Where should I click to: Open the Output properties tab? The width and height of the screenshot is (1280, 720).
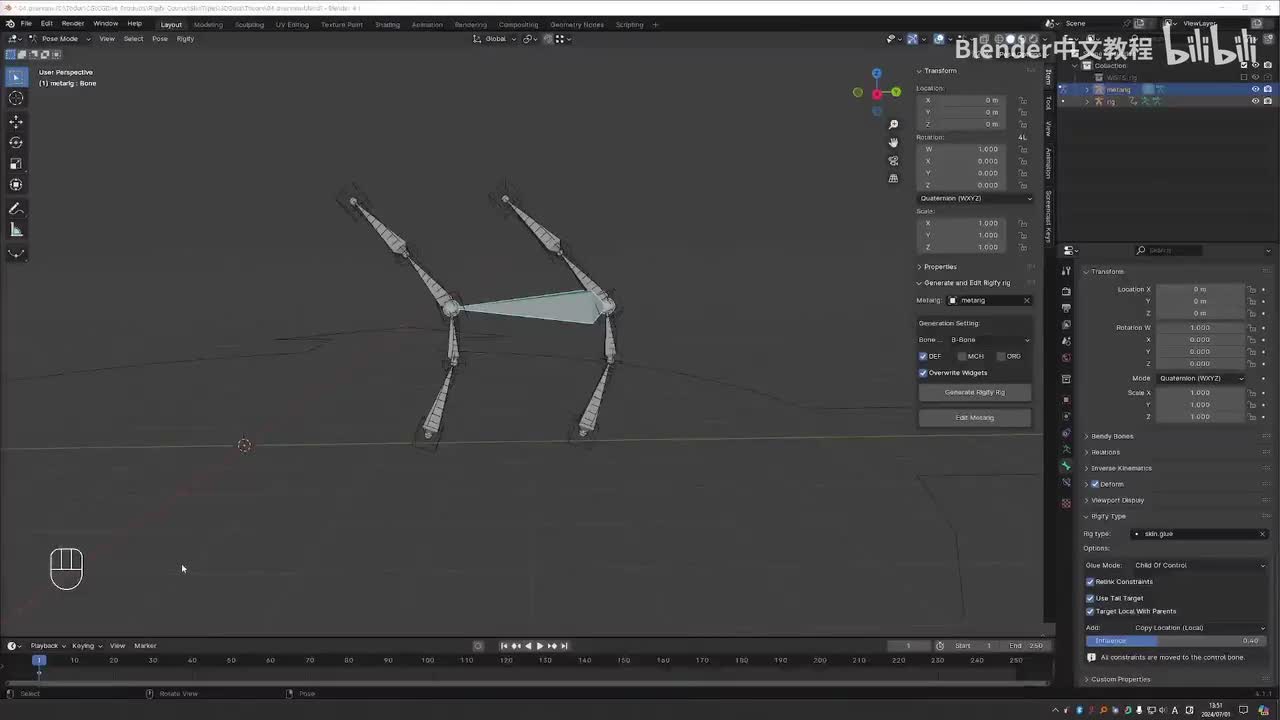pos(1066,308)
